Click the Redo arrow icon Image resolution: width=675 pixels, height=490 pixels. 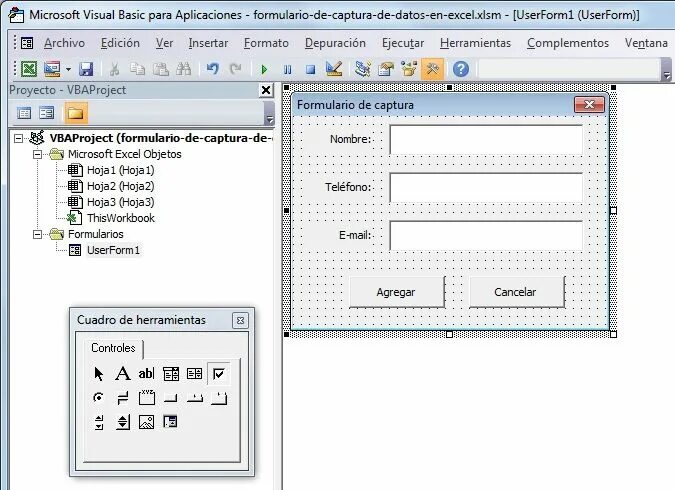coord(235,69)
